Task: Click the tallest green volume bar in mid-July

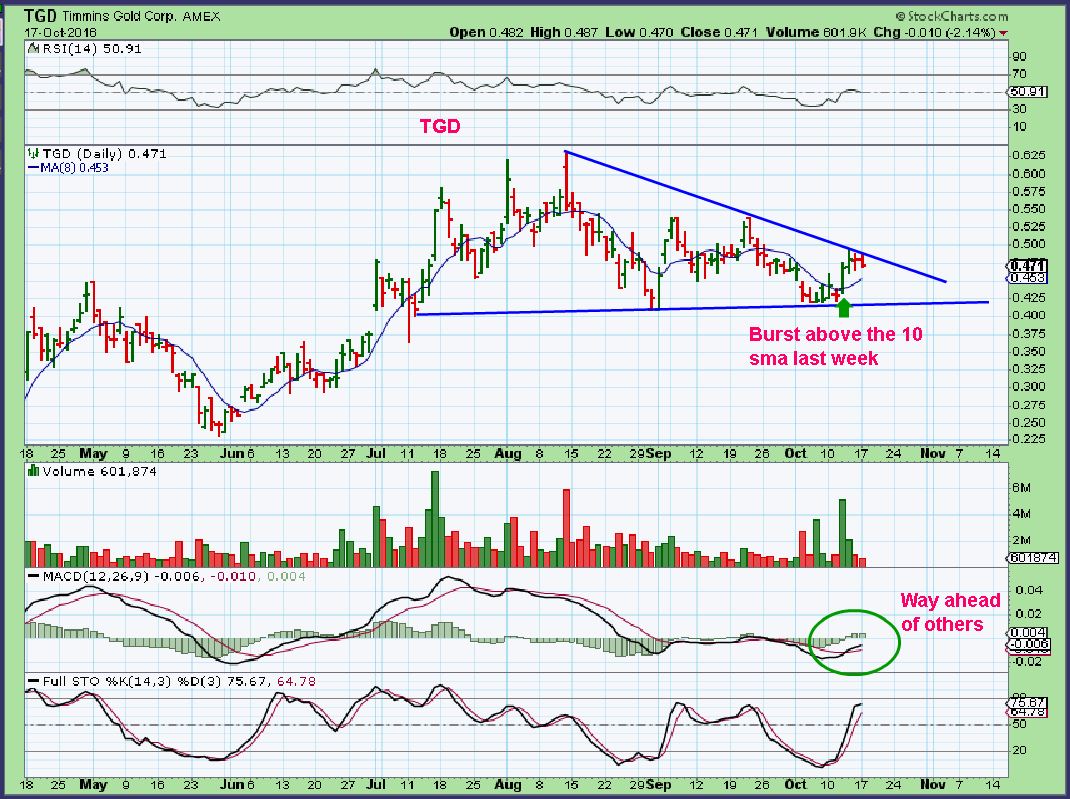Action: pyautogui.click(x=435, y=519)
